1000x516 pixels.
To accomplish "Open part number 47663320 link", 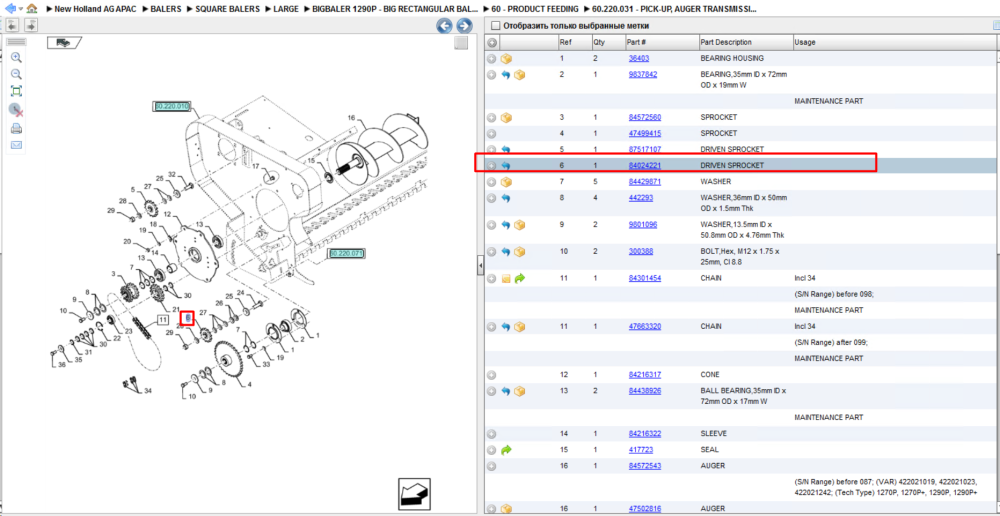I will point(645,326).
